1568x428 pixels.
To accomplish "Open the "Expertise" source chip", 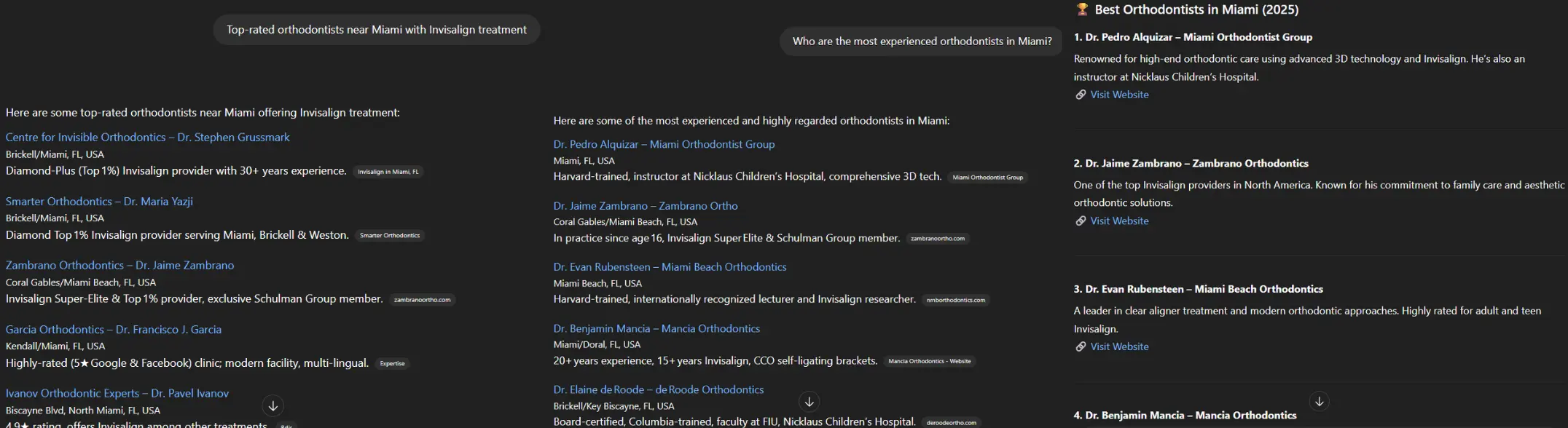I will [392, 363].
